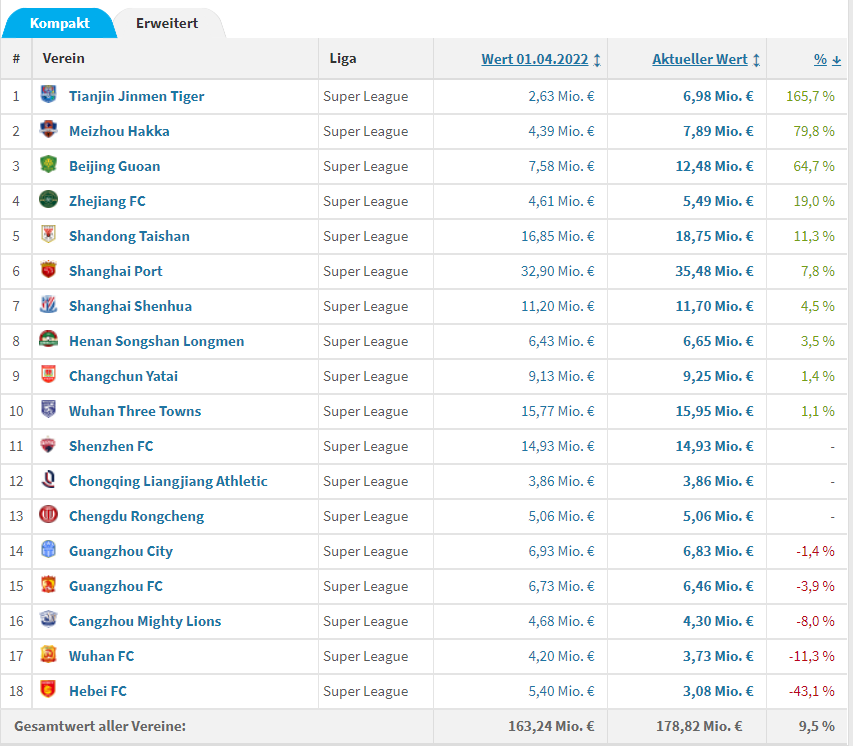Click the Chengdu Rongcheng club crest

click(48, 514)
